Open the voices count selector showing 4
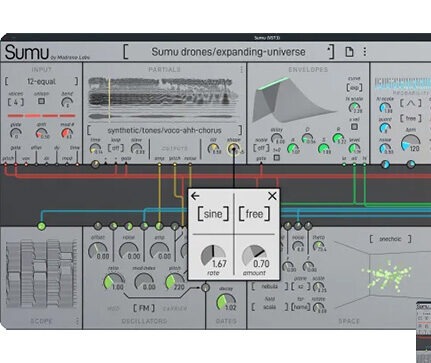 (16, 102)
